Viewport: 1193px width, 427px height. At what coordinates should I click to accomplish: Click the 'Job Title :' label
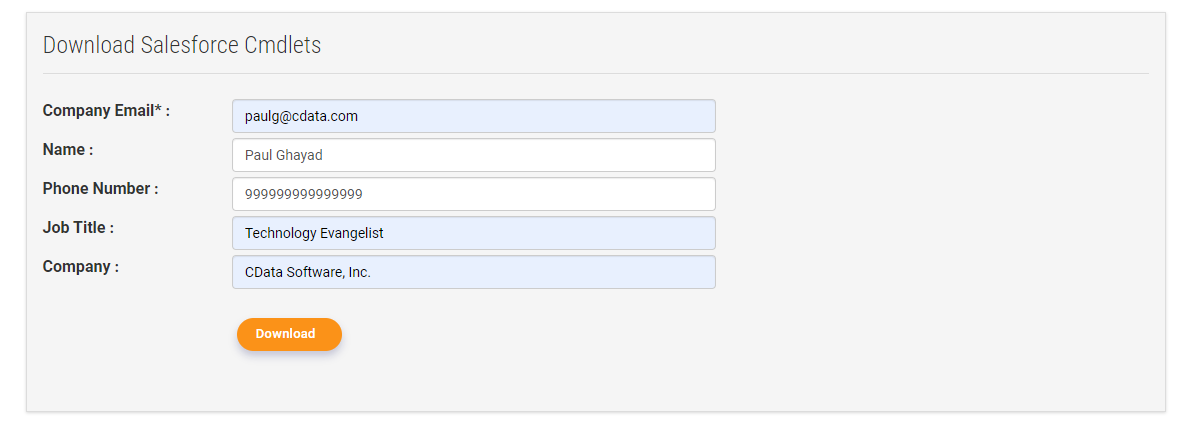[x=78, y=227]
